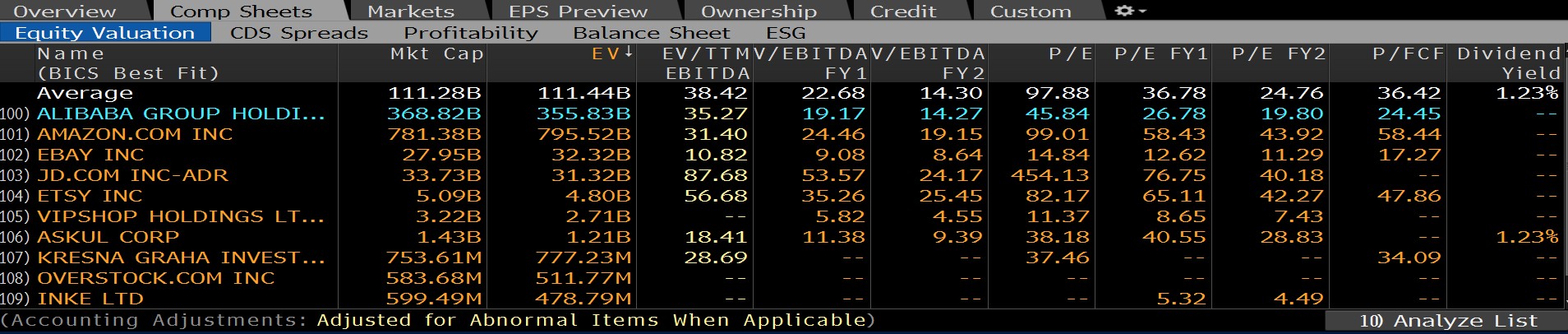Viewport: 1568px width, 334px height.
Task: Select the Comp Sheets tab
Action: point(241,11)
